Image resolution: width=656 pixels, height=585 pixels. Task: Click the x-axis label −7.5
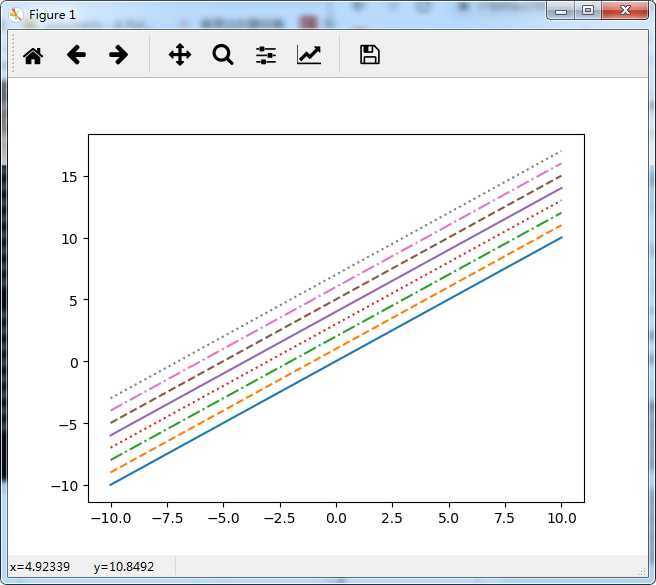[167, 518]
